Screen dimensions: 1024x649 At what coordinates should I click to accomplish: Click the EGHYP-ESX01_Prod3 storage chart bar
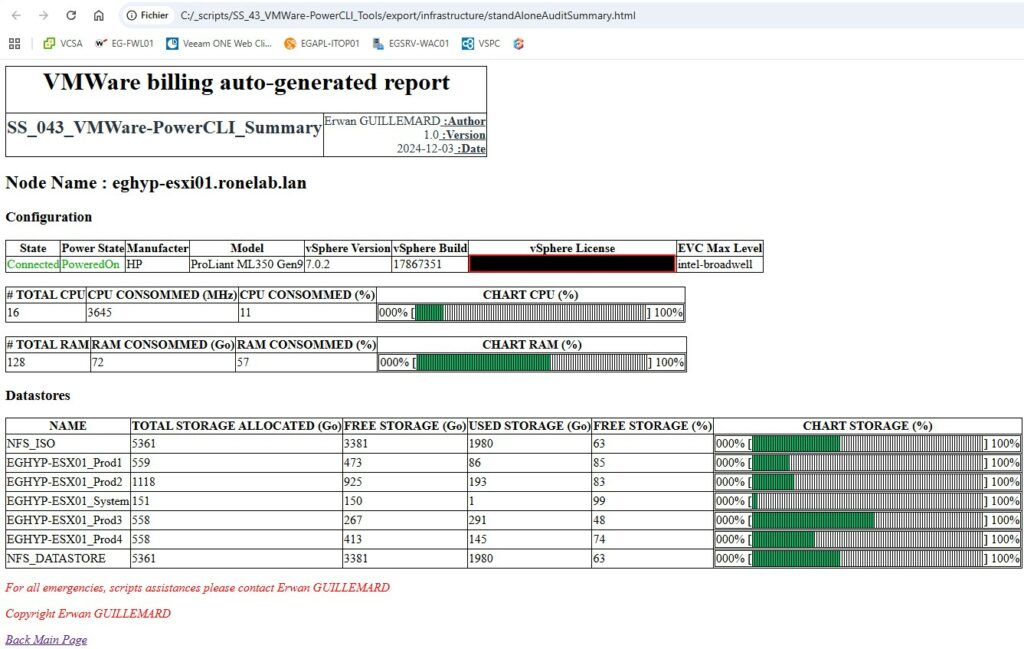pos(866,521)
